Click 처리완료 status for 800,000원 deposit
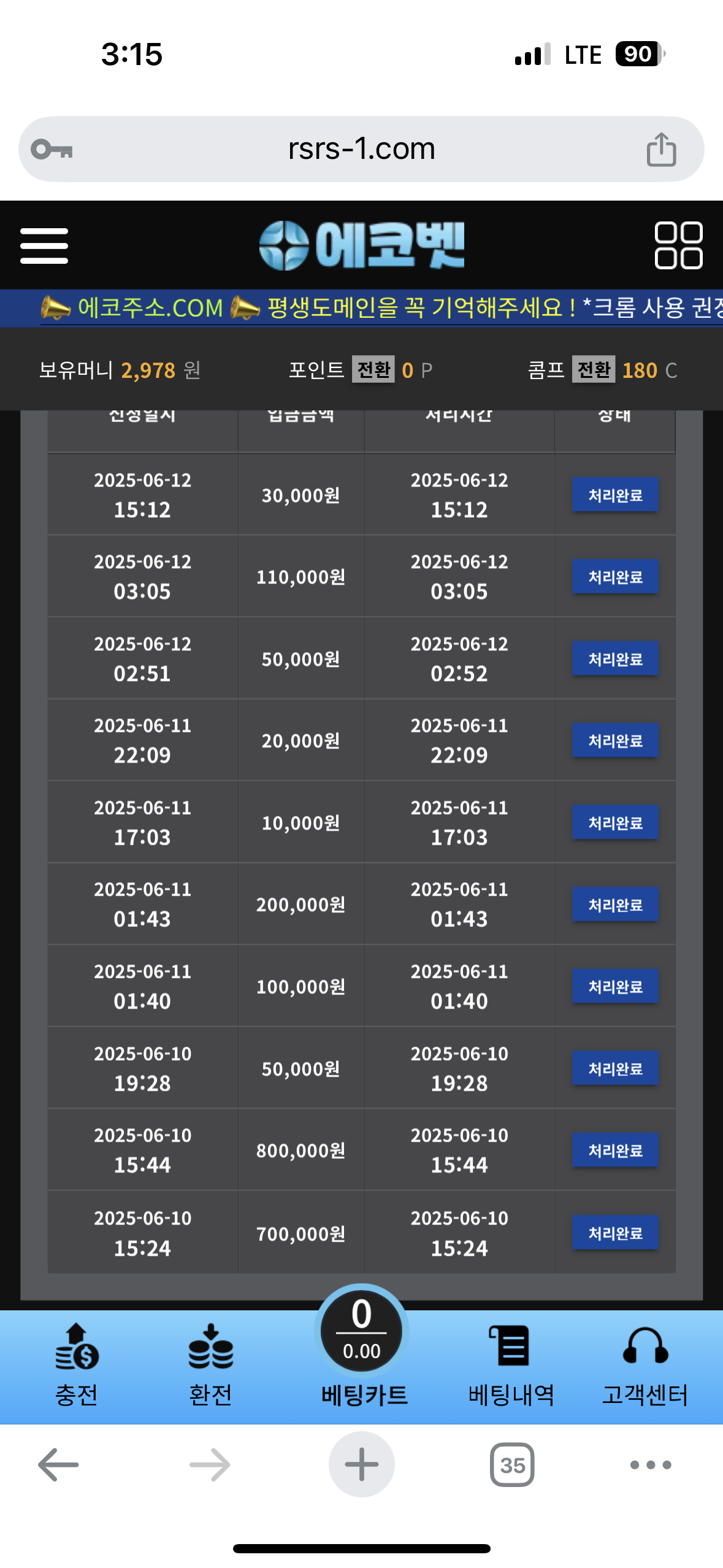Viewport: 723px width, 1568px height. click(615, 1150)
